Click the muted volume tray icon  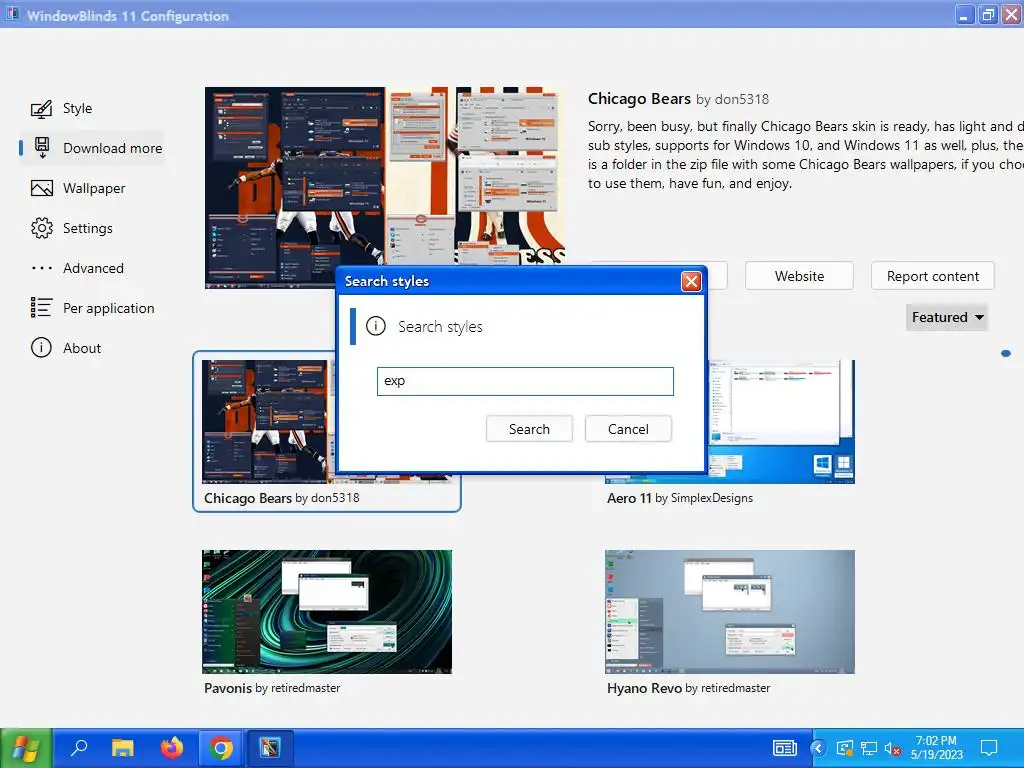click(x=892, y=748)
